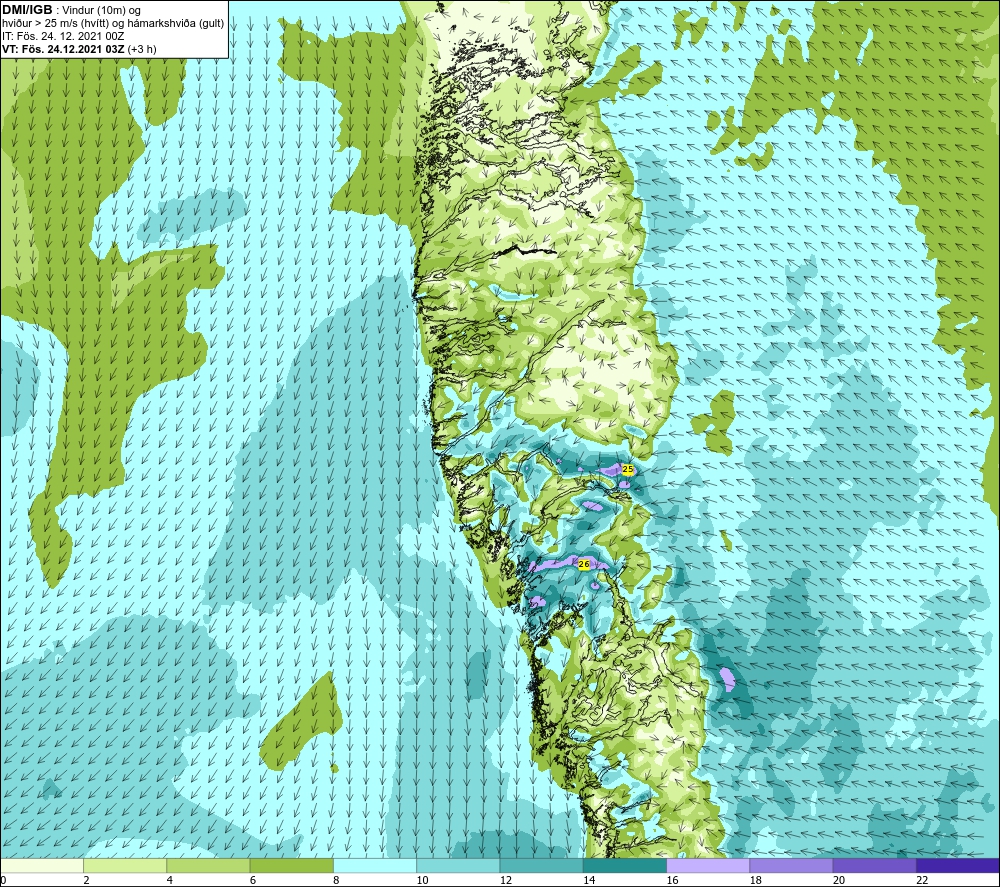This screenshot has width=1000, height=887.
Task: Click the 'hviður > 25 m/s (hvítt)' legend line
Action: [55, 24]
